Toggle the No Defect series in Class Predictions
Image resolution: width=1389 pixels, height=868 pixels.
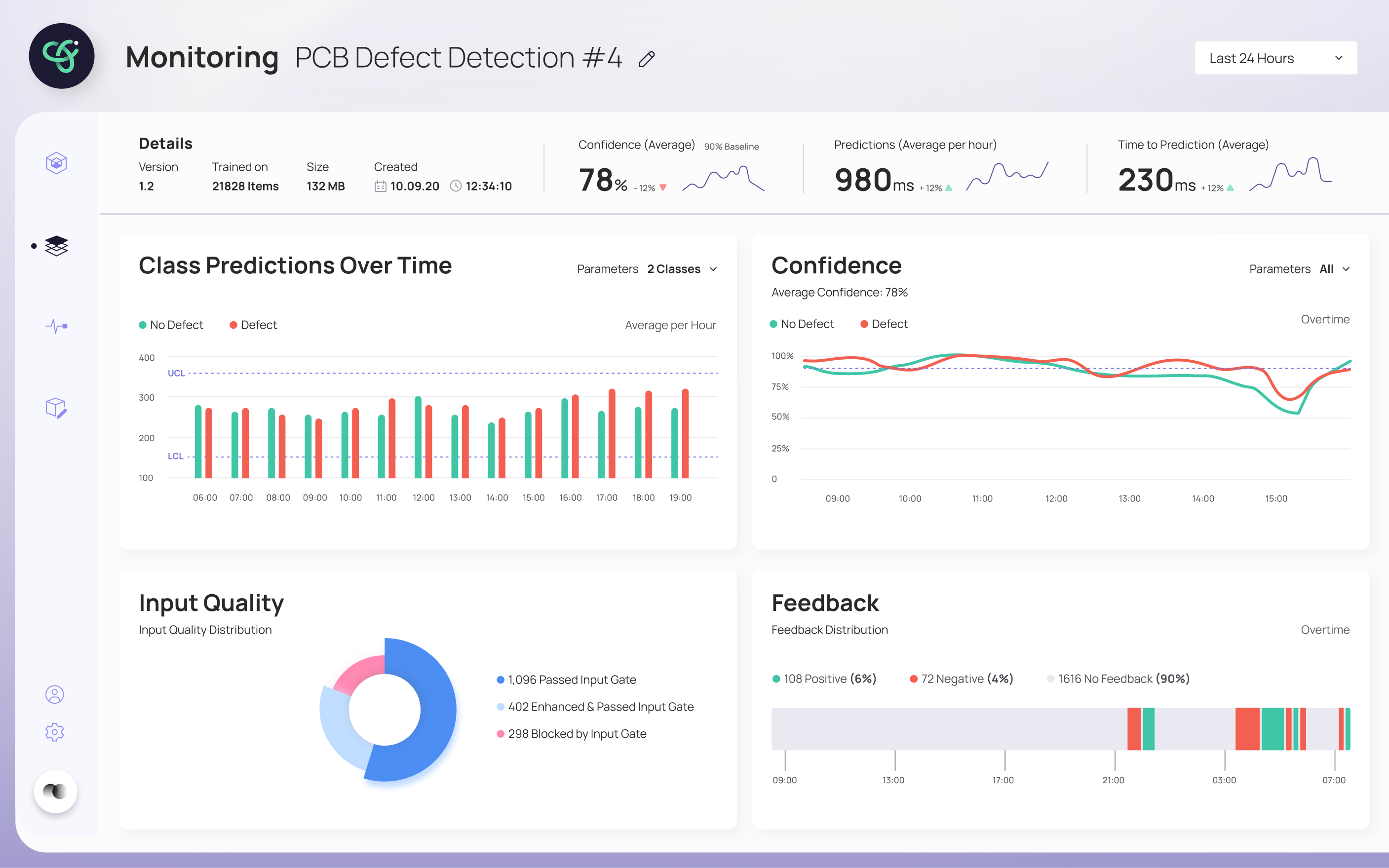(x=171, y=325)
